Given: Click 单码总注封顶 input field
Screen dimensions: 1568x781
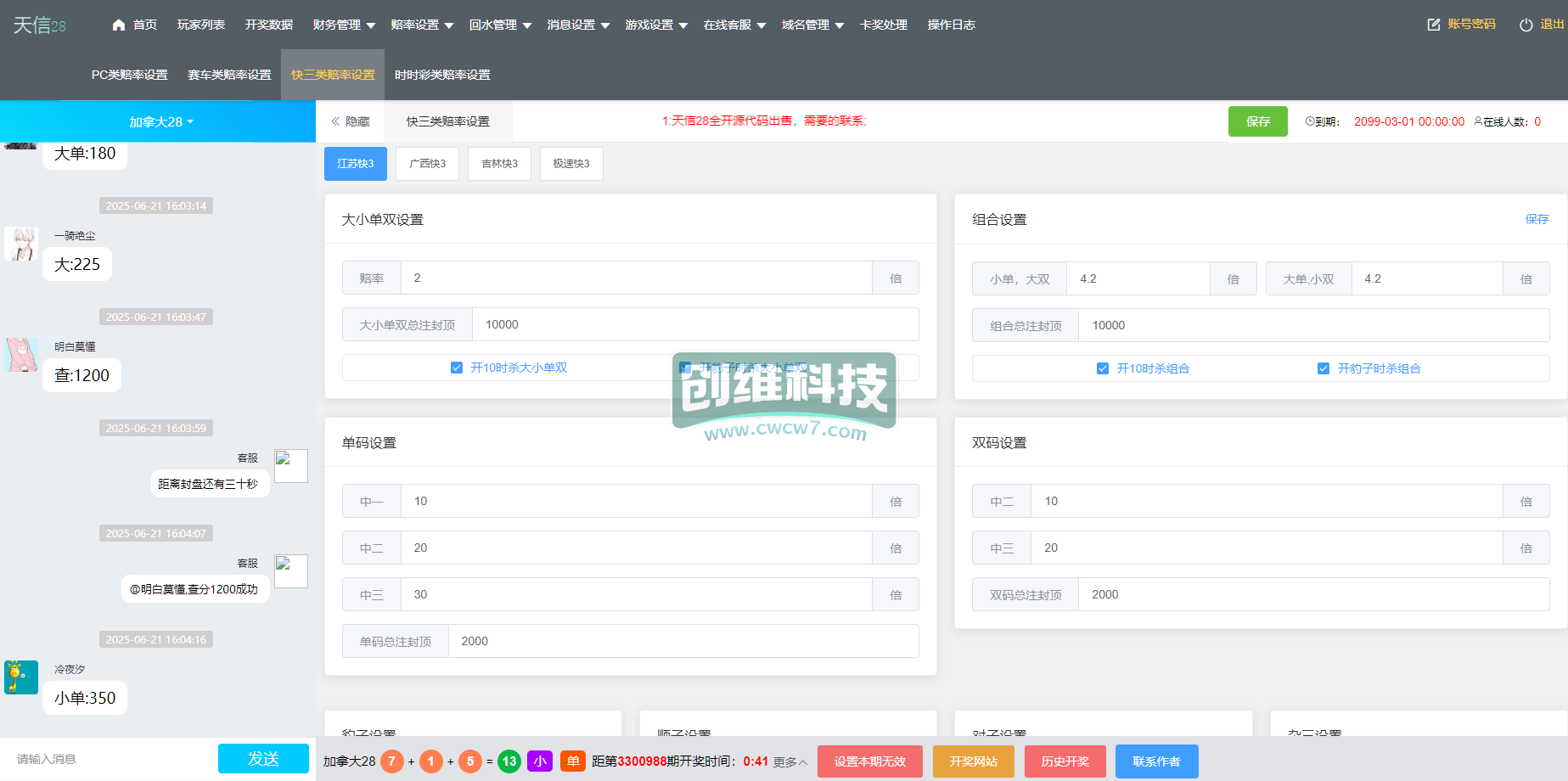Looking at the screenshot, I should point(683,641).
